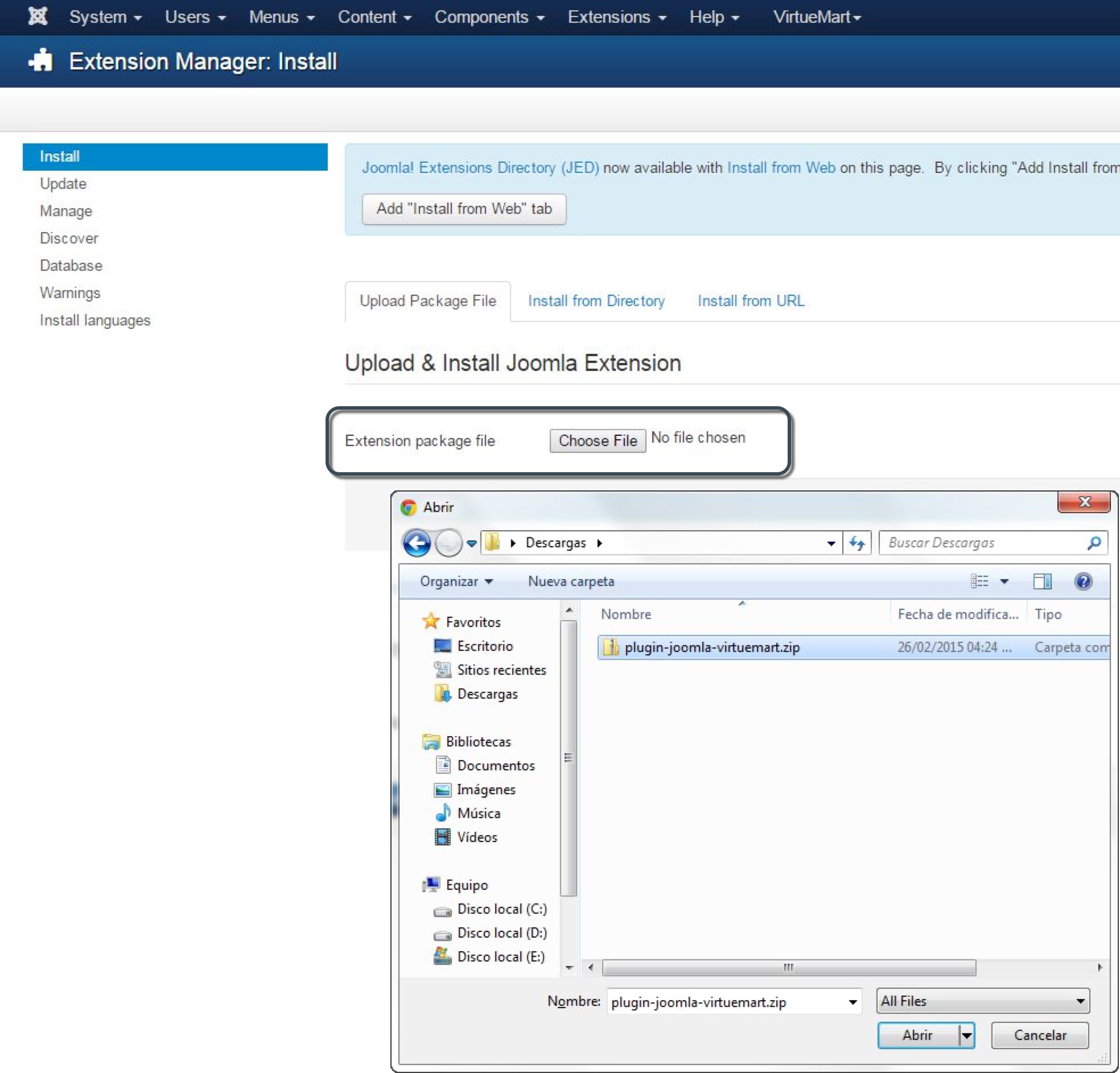Open the Help menu
Image resolution: width=1120 pixels, height=1073 pixels.
tap(714, 16)
